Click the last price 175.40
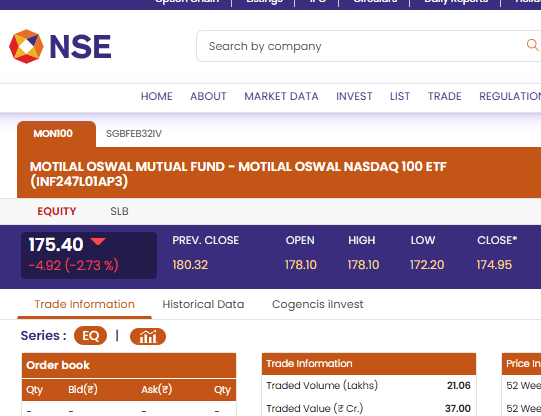 click(56, 245)
